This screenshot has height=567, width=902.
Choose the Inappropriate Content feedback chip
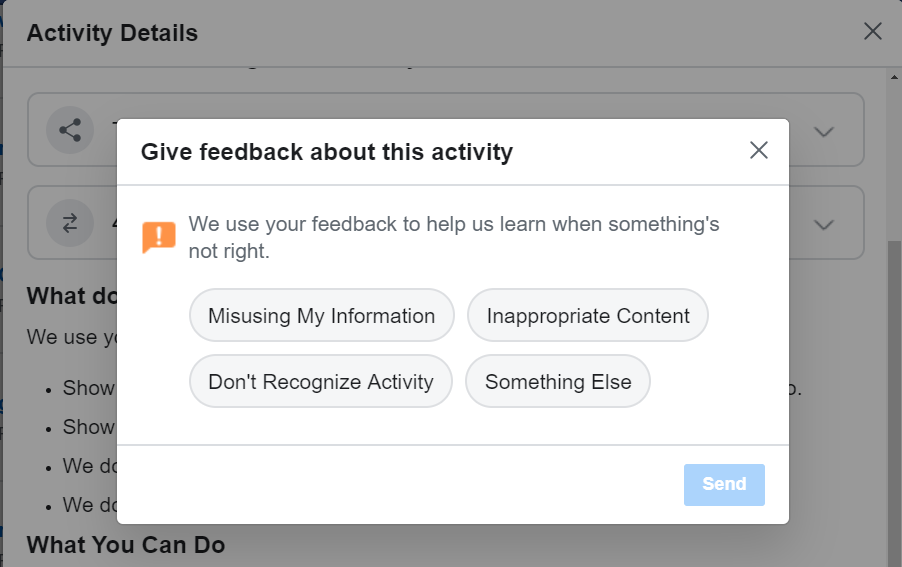tap(588, 316)
